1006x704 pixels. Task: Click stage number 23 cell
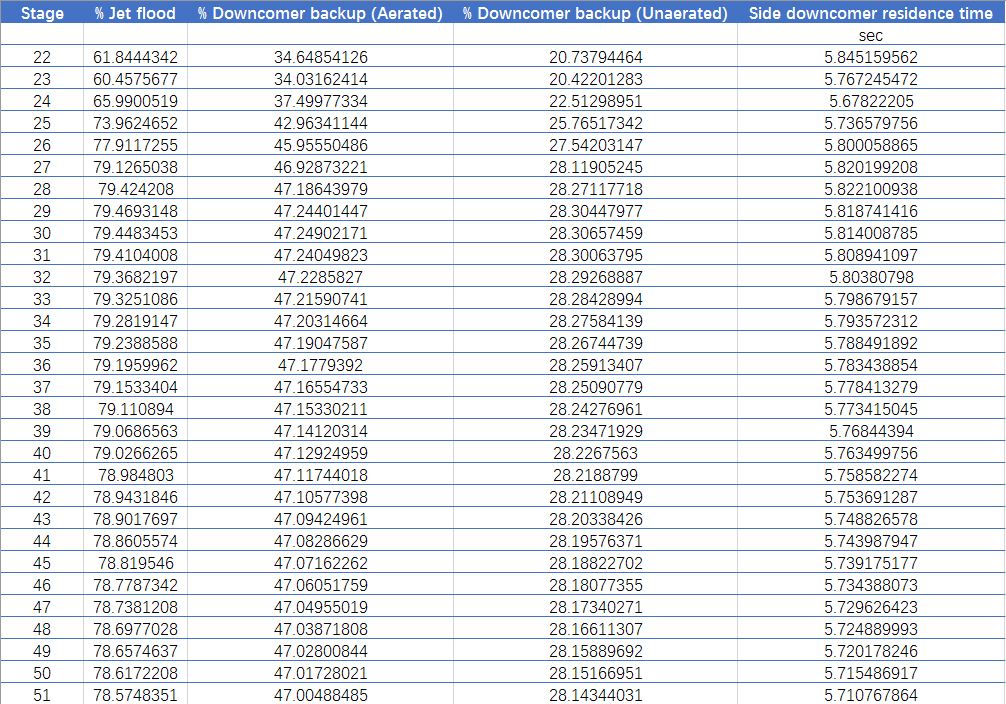pos(42,79)
